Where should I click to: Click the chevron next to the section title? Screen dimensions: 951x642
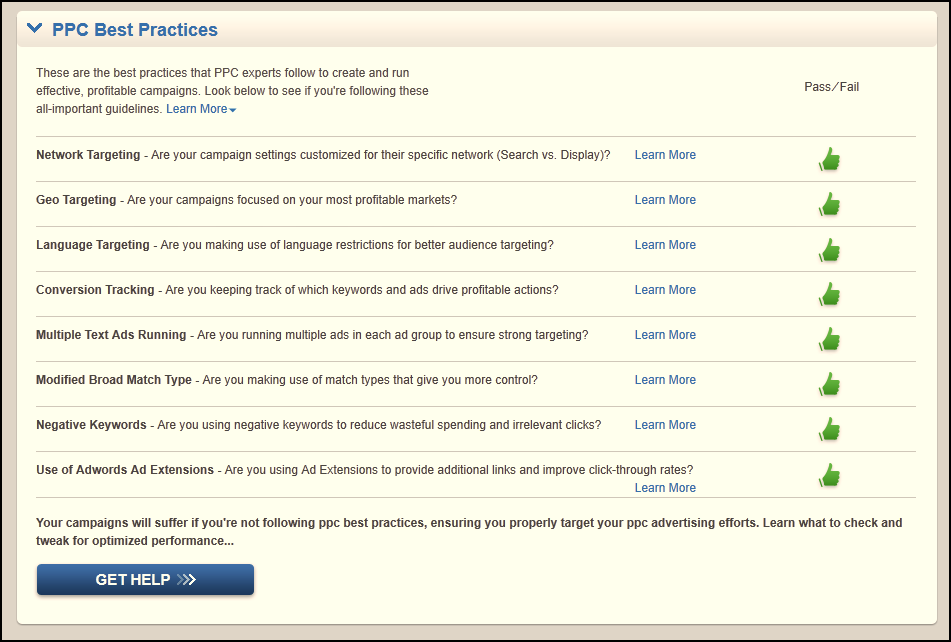point(35,29)
